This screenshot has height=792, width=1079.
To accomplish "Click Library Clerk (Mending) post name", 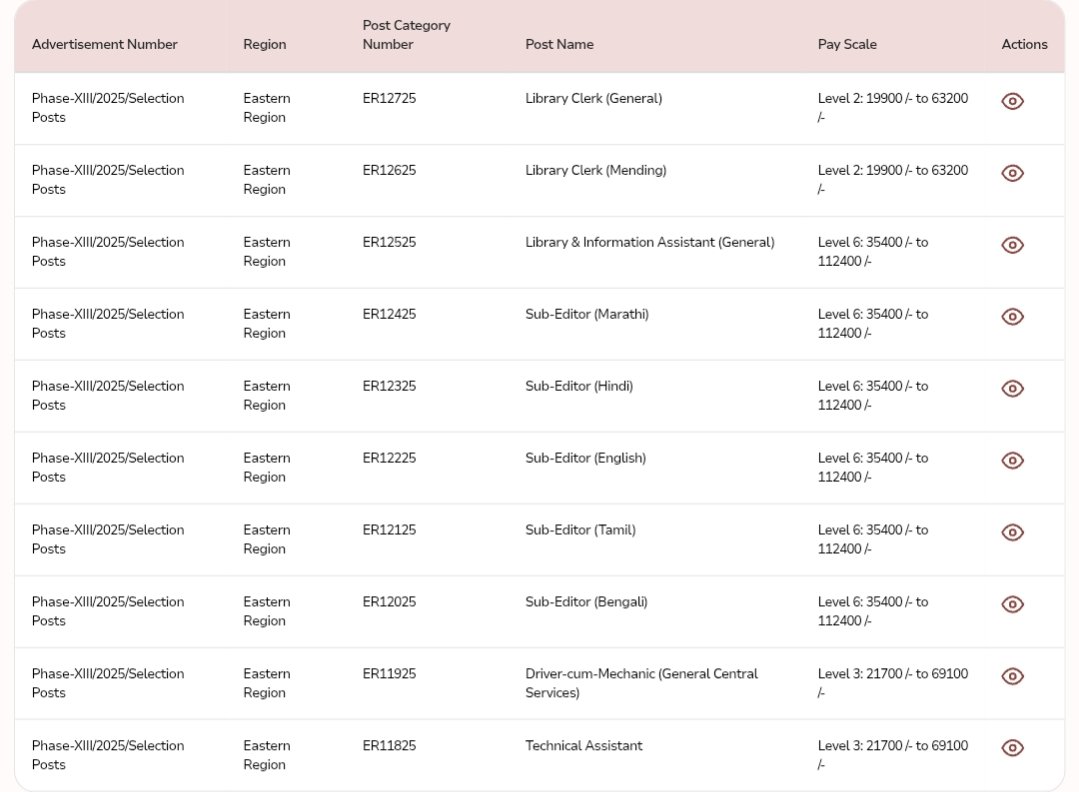I will click(595, 170).
